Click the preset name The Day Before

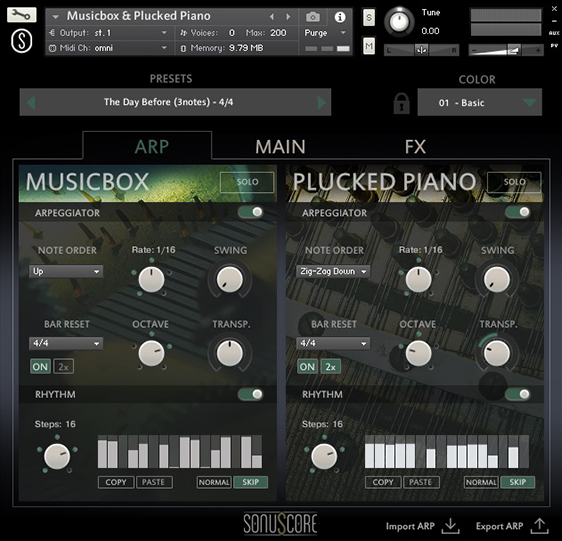(x=168, y=102)
